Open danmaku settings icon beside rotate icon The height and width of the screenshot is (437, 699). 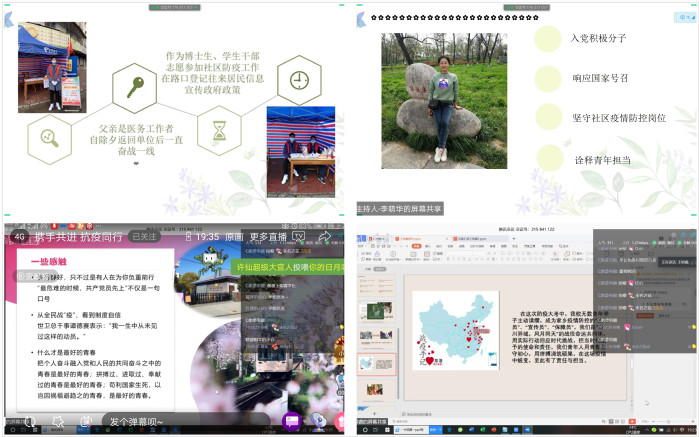click(x=58, y=422)
